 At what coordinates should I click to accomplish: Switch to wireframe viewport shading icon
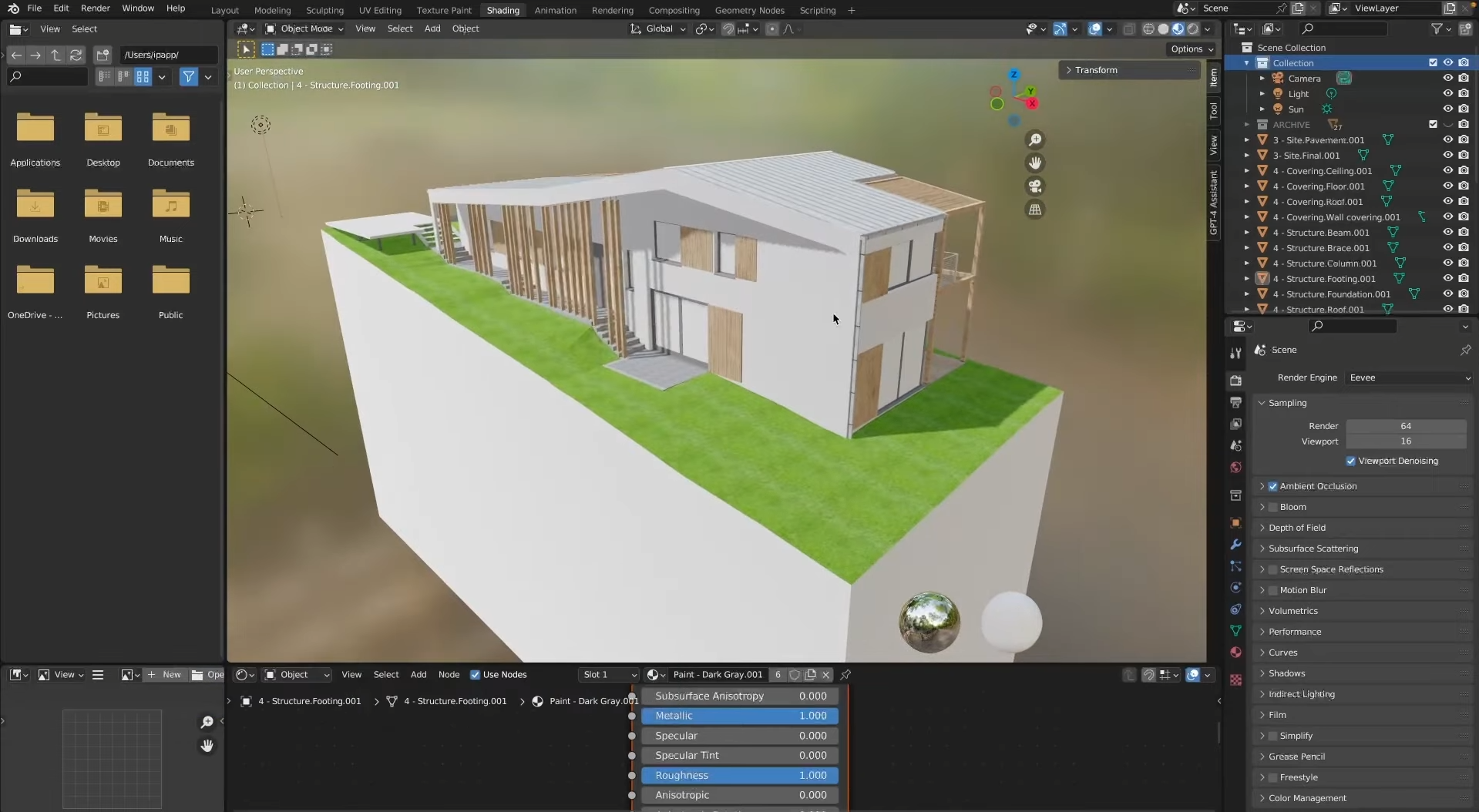1148,29
